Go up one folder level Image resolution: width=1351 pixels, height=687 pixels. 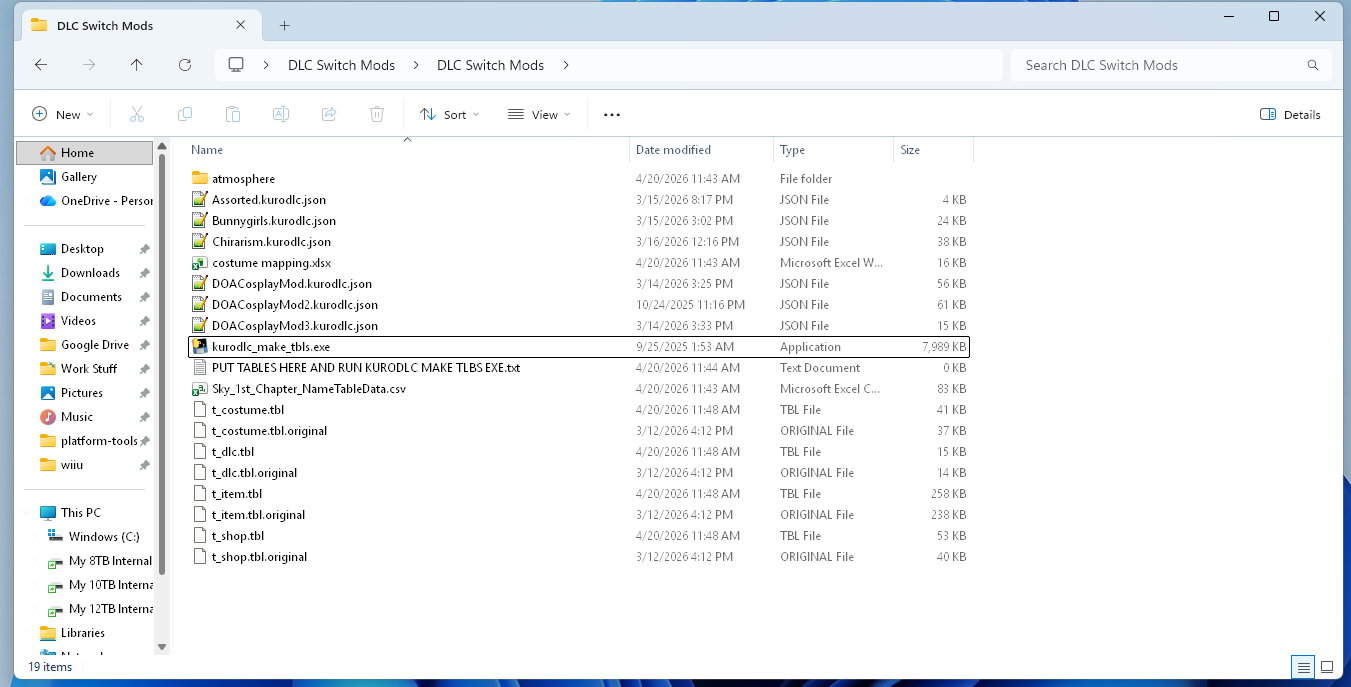[137, 65]
